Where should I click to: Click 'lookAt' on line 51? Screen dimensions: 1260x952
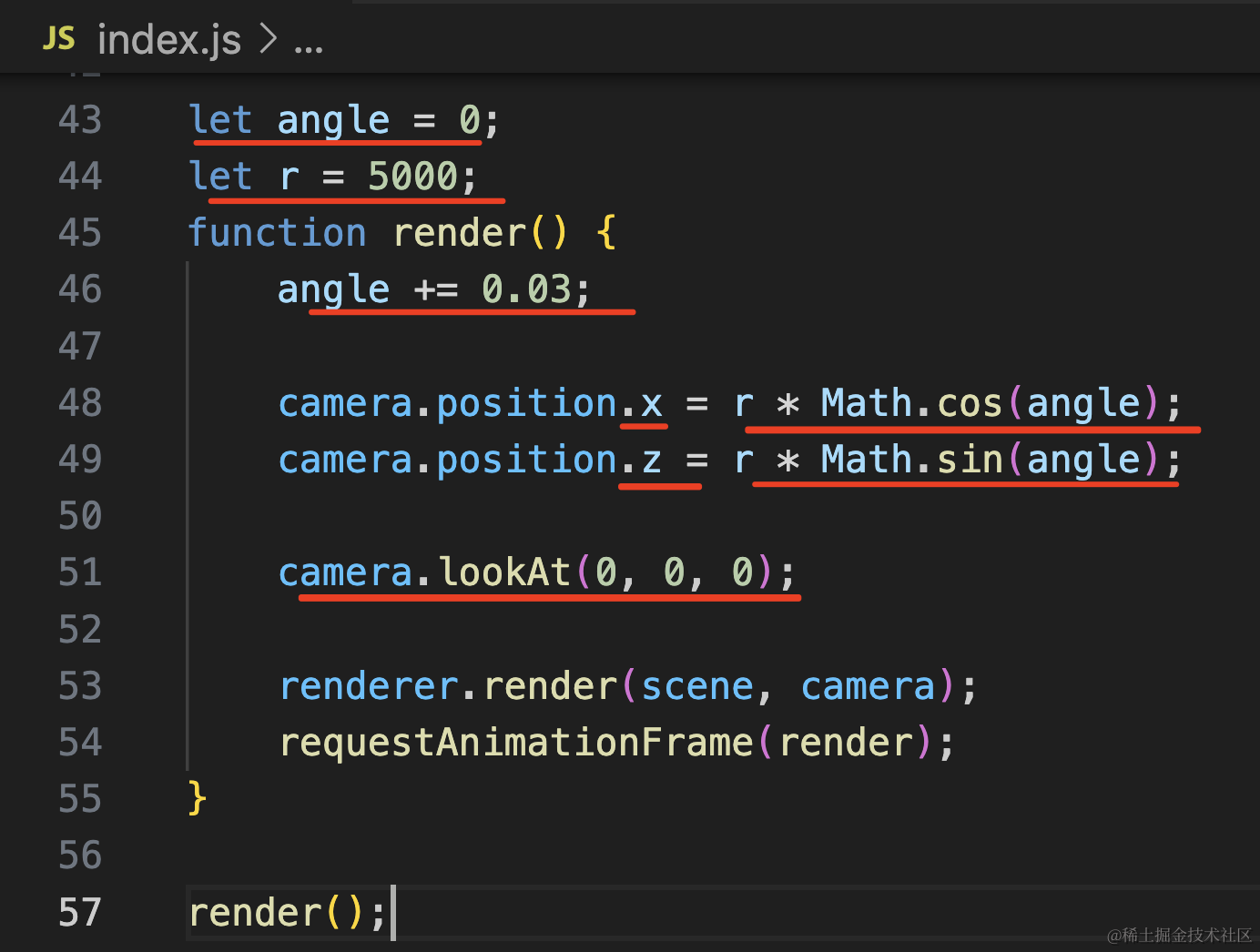click(504, 572)
